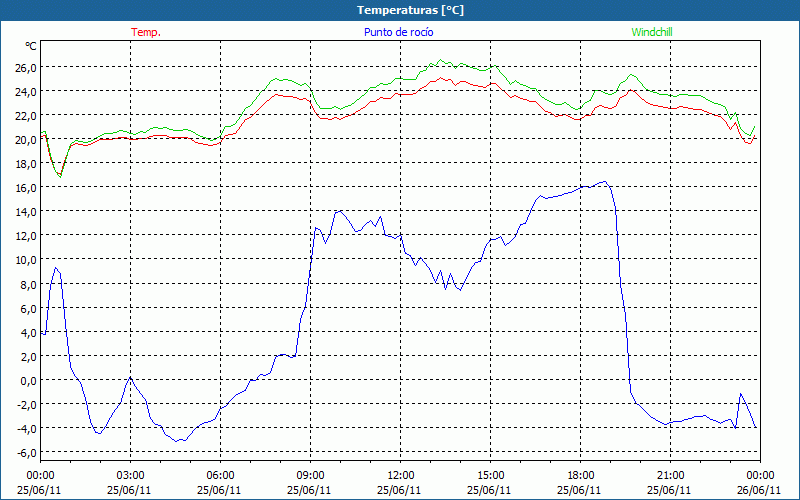Click the 15:00 time axis label
This screenshot has height=500, width=800.
click(490, 475)
